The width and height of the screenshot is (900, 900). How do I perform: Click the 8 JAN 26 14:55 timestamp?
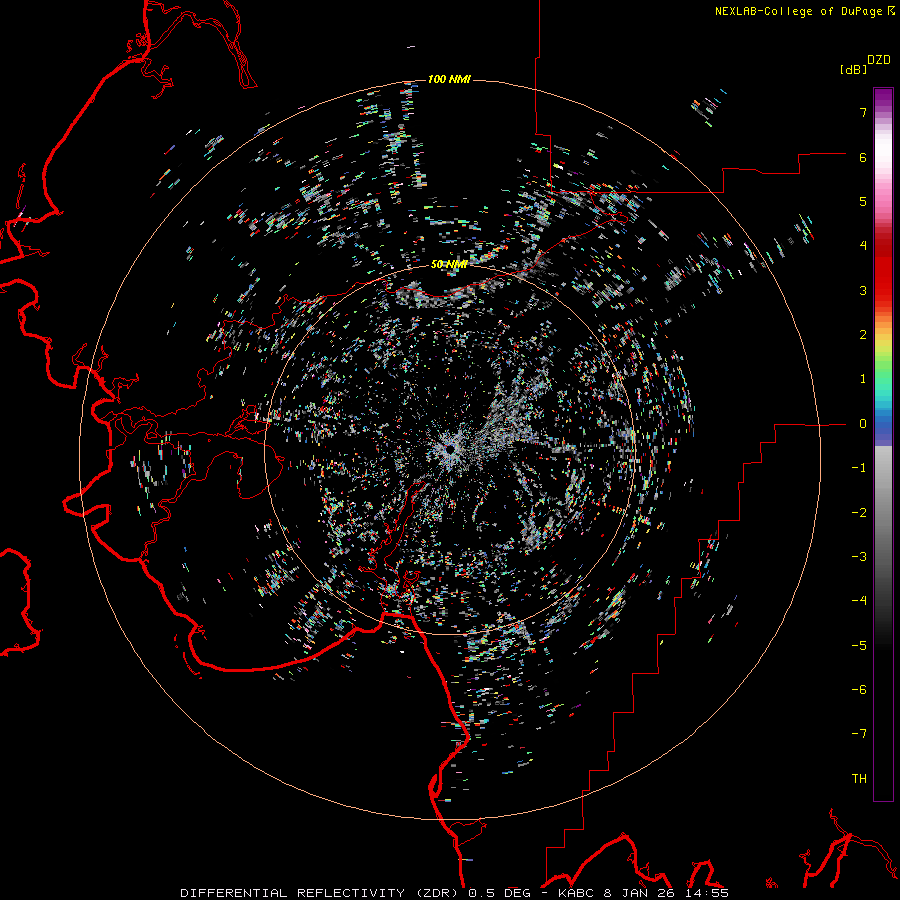tap(666, 893)
